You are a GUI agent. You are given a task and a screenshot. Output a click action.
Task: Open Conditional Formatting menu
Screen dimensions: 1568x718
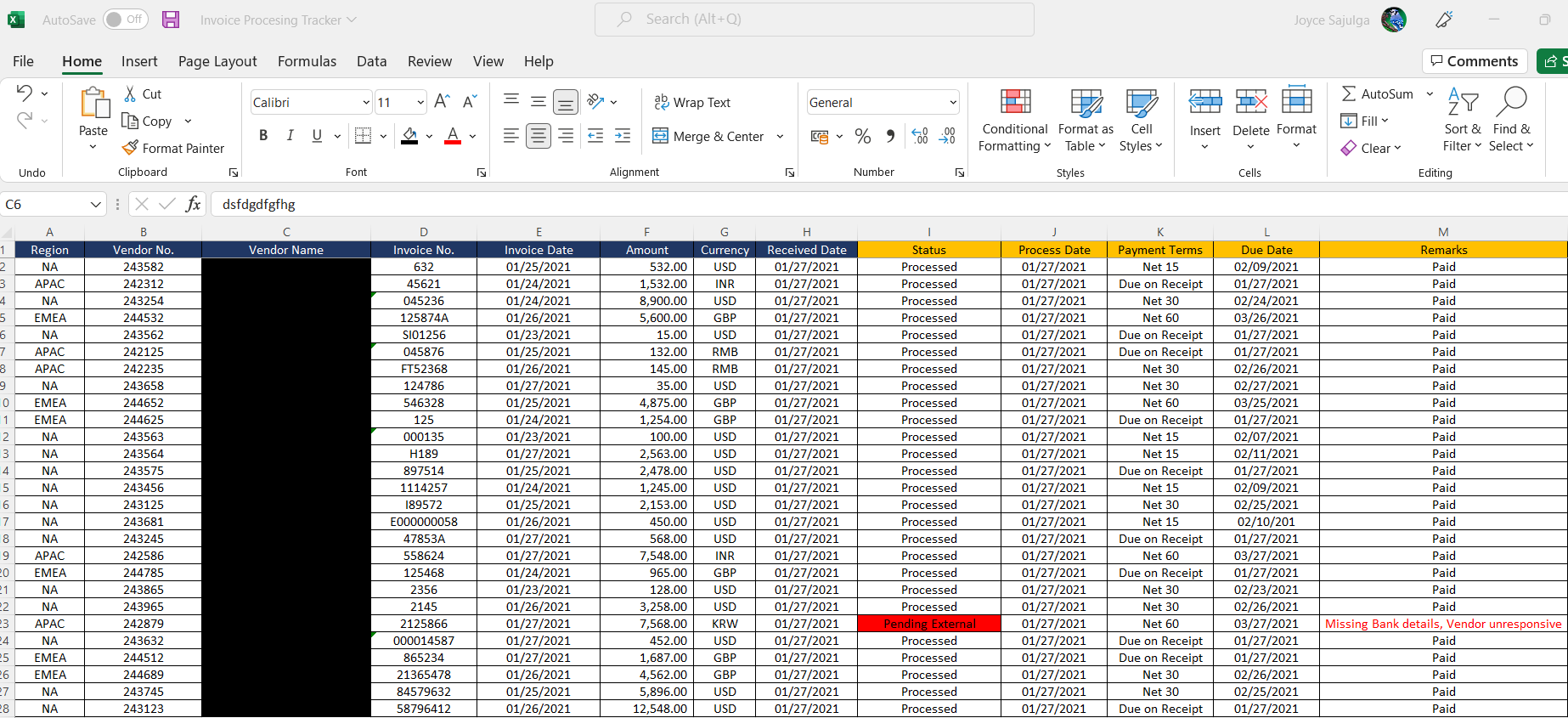(x=1014, y=121)
